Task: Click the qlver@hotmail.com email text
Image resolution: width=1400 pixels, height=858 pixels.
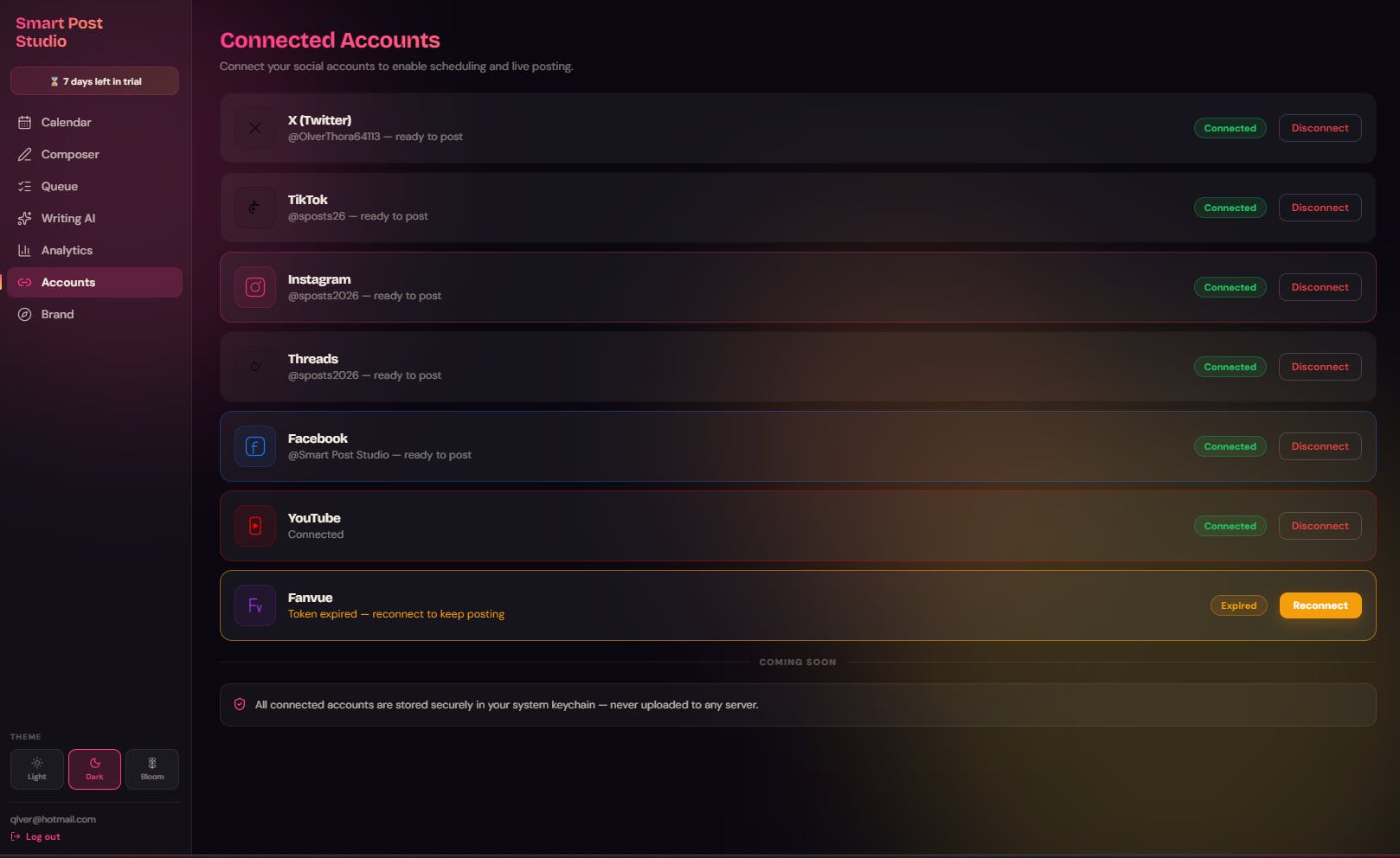Action: point(53,819)
